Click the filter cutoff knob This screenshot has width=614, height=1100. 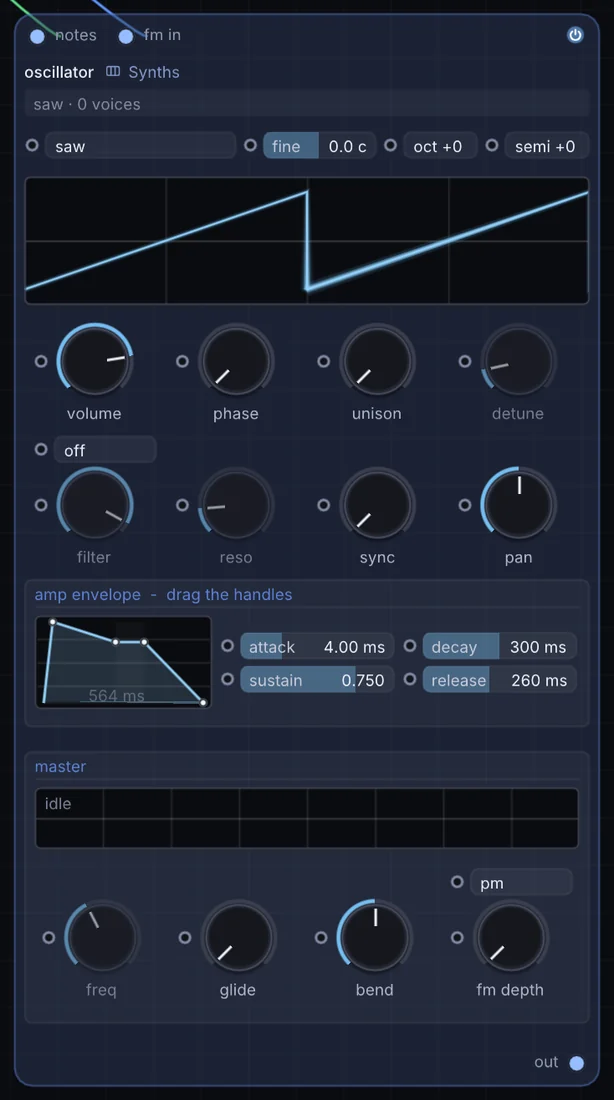coord(95,504)
